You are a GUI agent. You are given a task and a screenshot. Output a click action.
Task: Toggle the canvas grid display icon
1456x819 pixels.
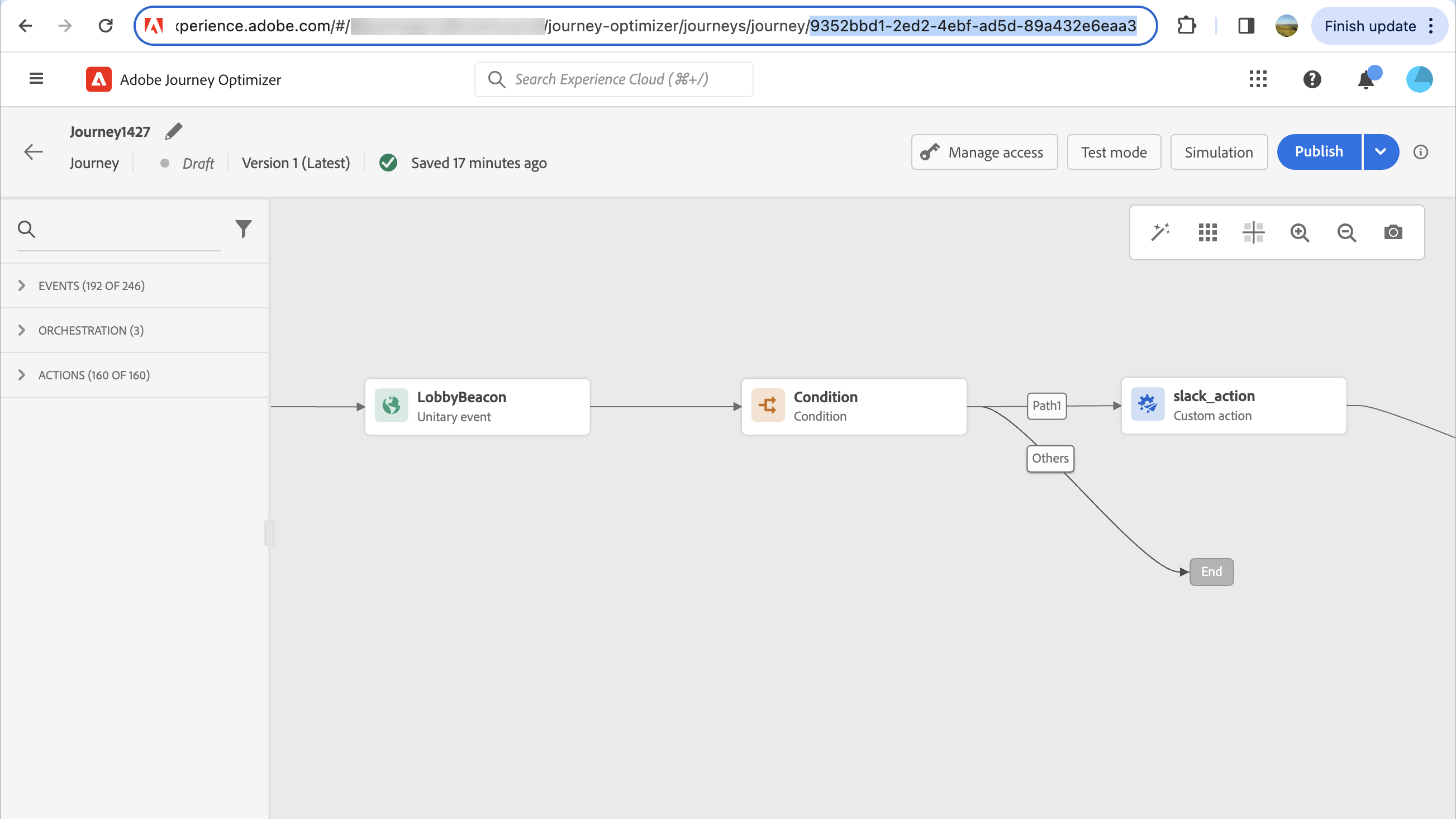(1207, 232)
